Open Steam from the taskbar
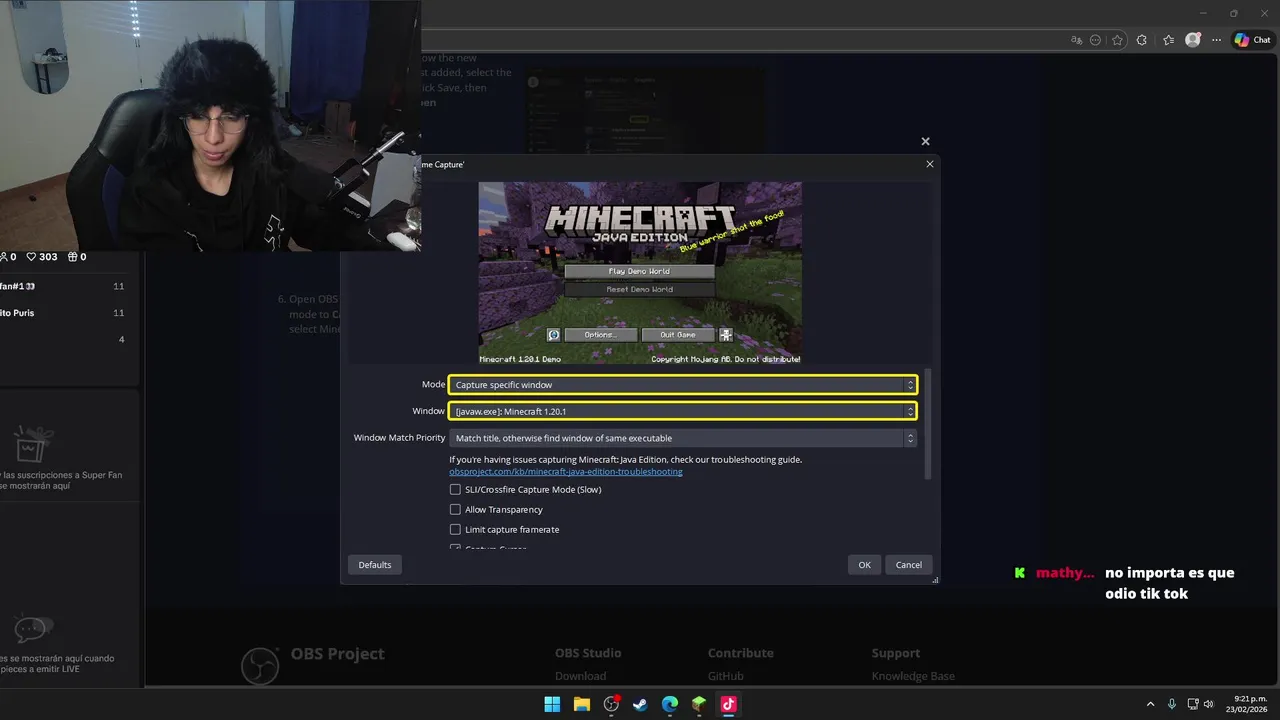 coord(640,704)
